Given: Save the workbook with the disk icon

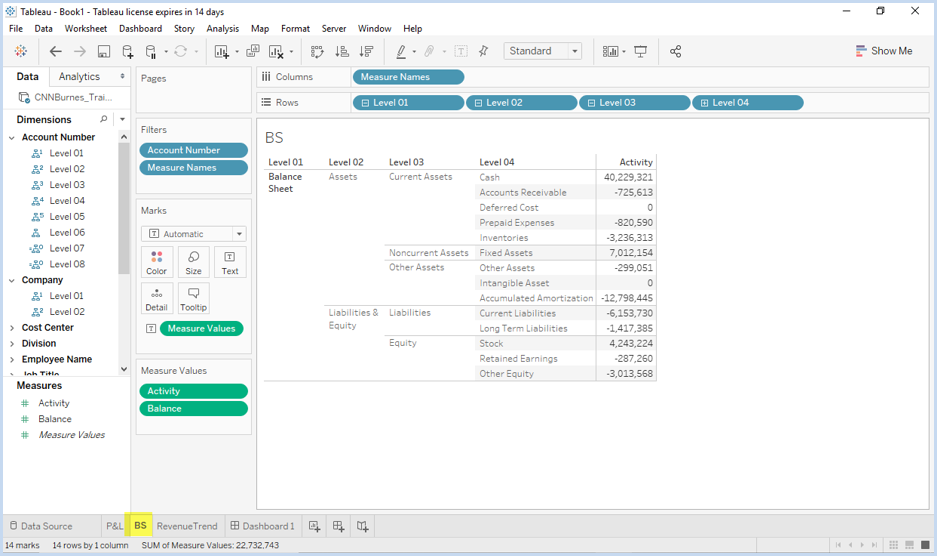Looking at the screenshot, I should (103, 51).
